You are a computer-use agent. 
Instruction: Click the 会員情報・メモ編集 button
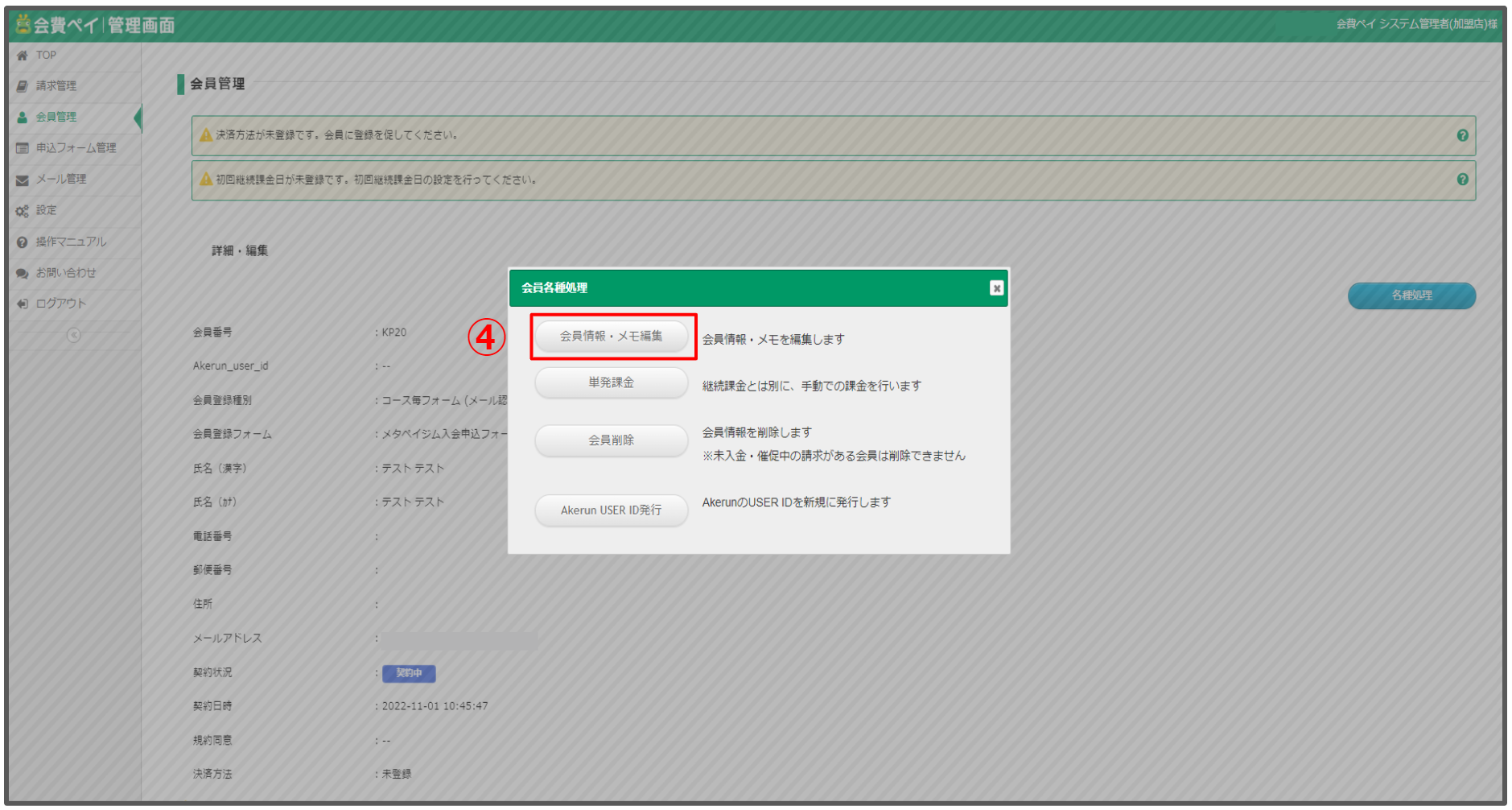click(x=611, y=337)
